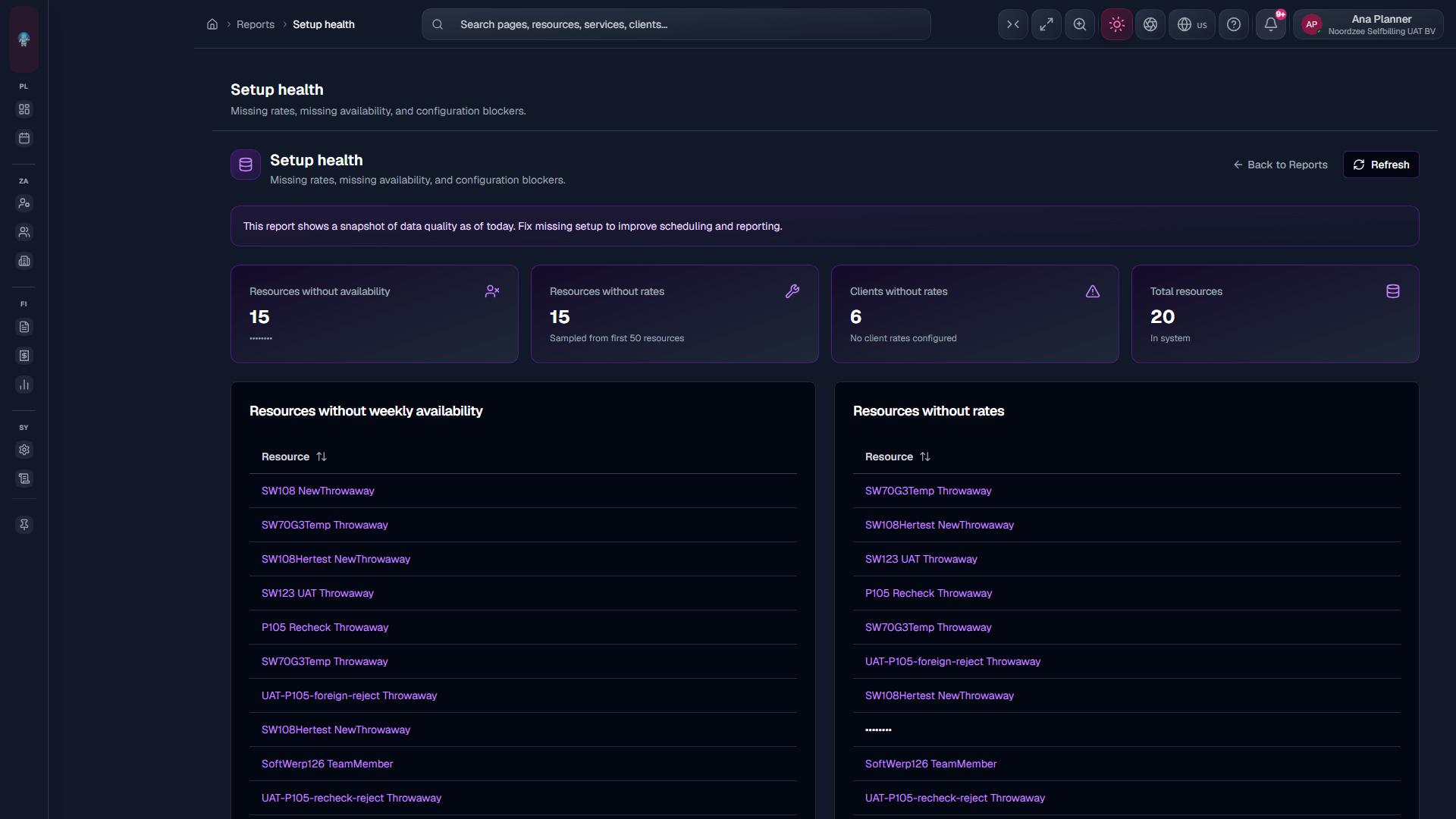Open SW108 NewThrowaway in availability list
Viewport: 1456px width, 819px height.
click(x=318, y=491)
